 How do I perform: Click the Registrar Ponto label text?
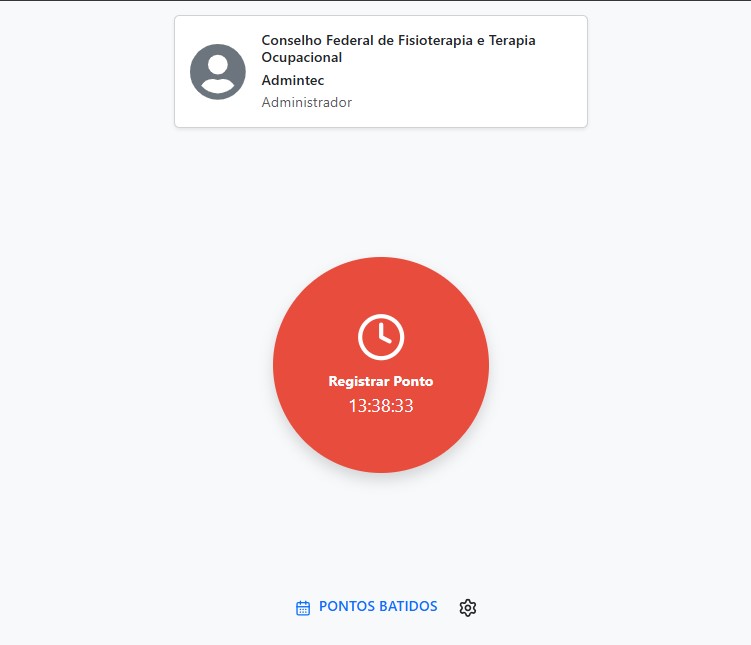(x=381, y=381)
